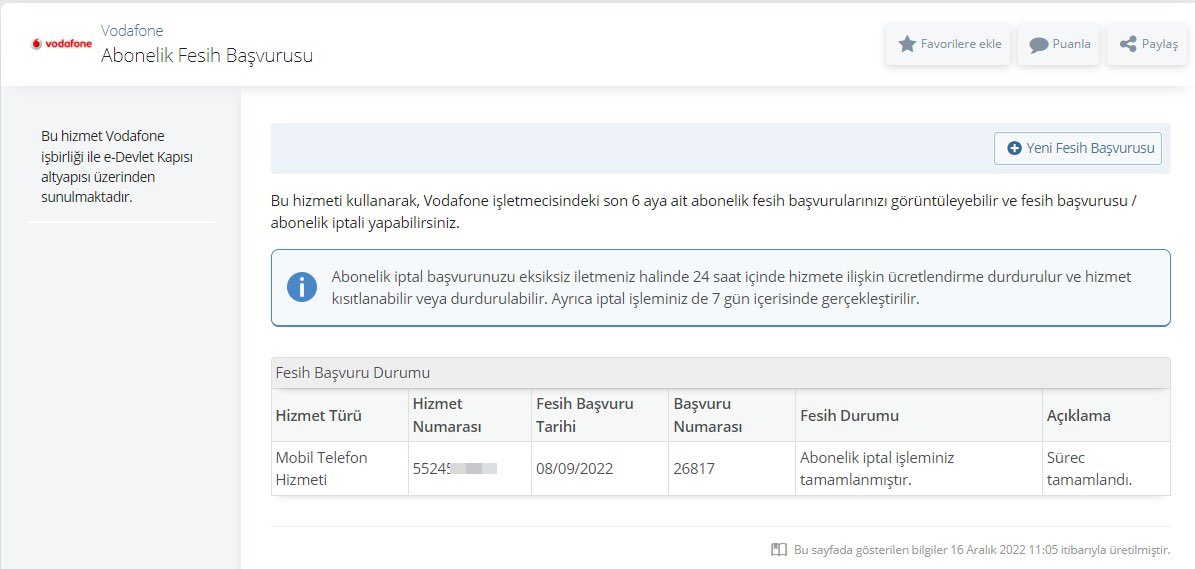
Task: Click the plus icon in Yeni Fesih Başvurusu
Action: [1014, 149]
